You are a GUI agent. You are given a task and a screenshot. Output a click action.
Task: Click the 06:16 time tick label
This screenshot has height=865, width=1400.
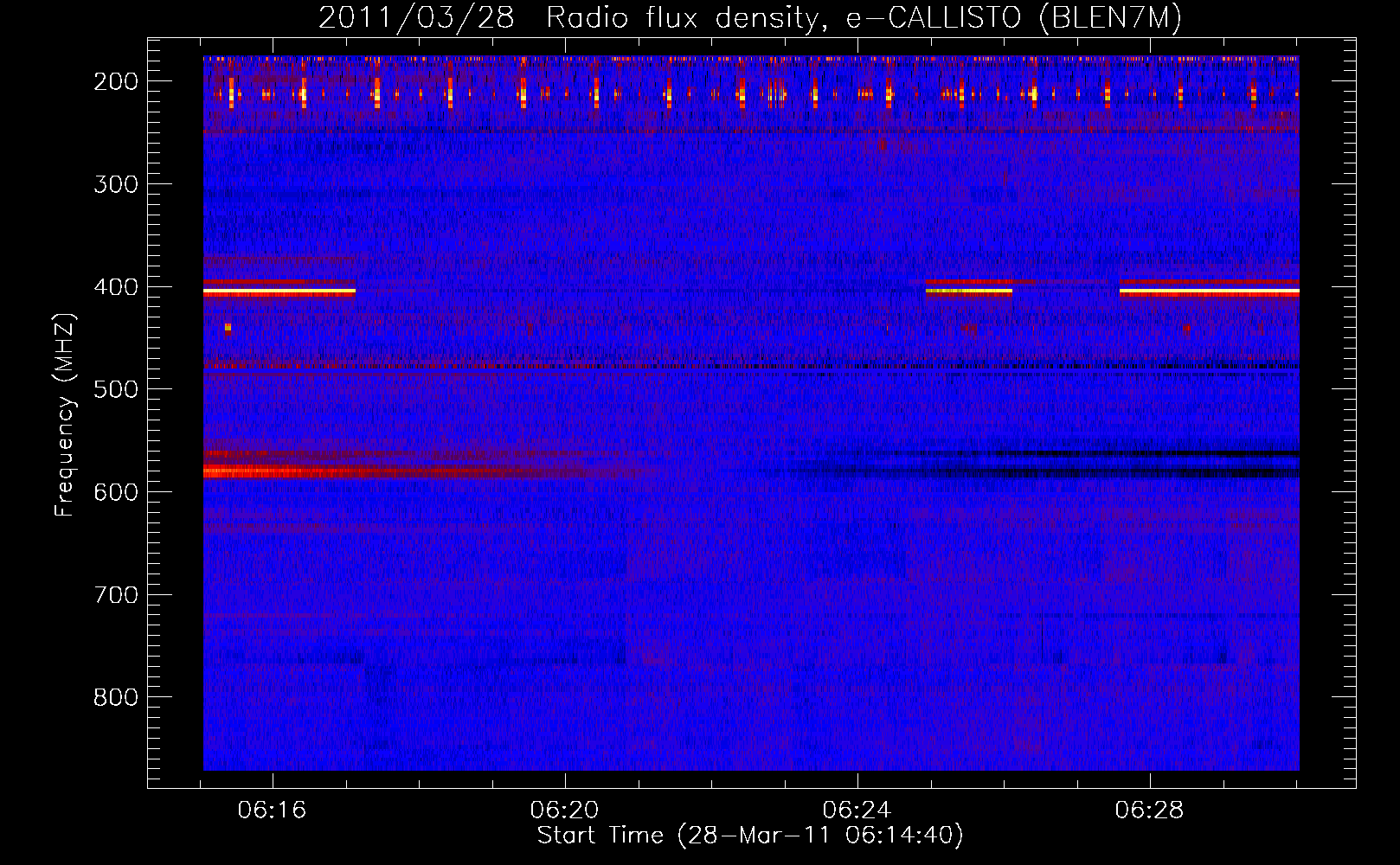pos(273,811)
